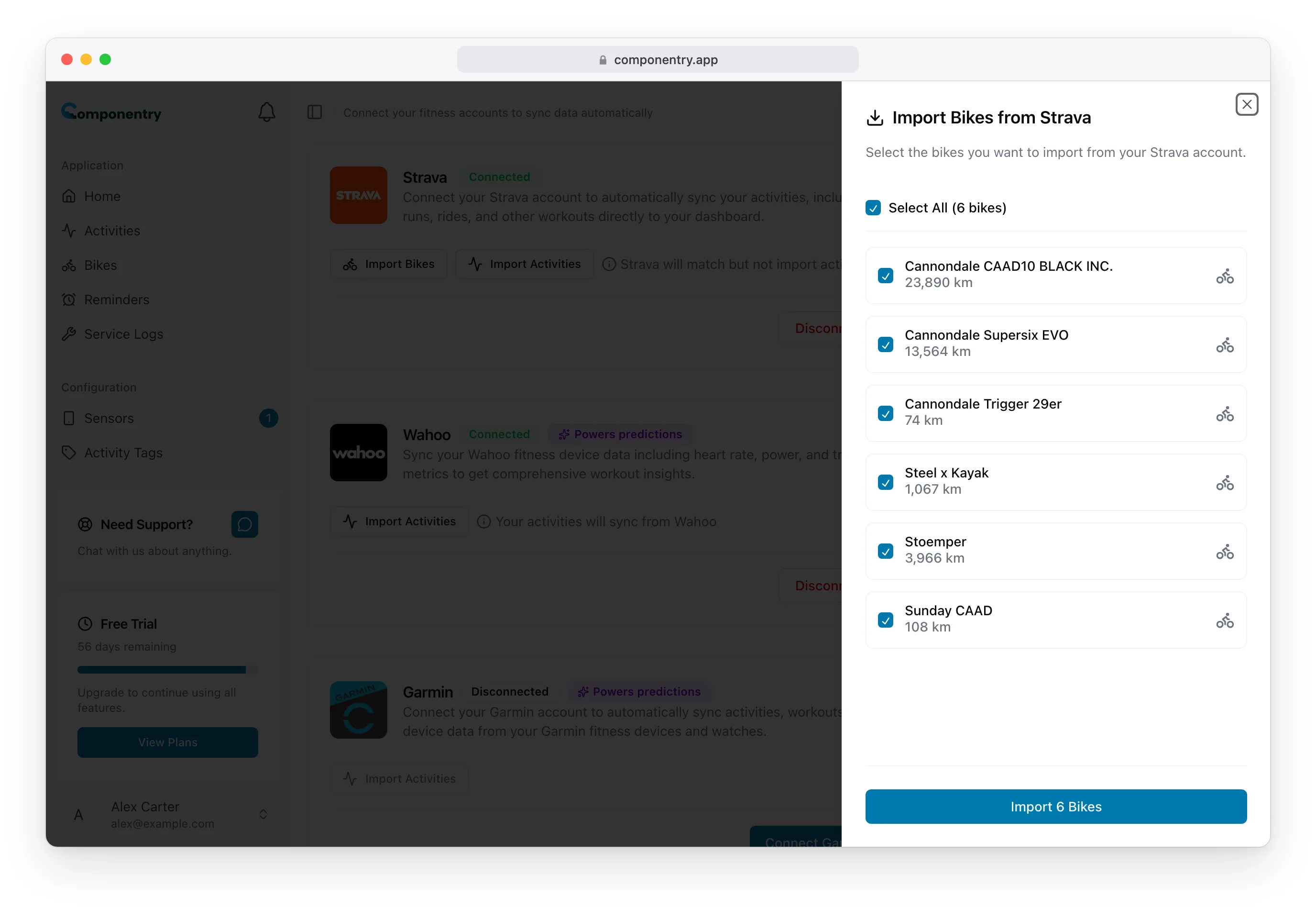Click the Need Support lifebuoy icon

(x=85, y=524)
